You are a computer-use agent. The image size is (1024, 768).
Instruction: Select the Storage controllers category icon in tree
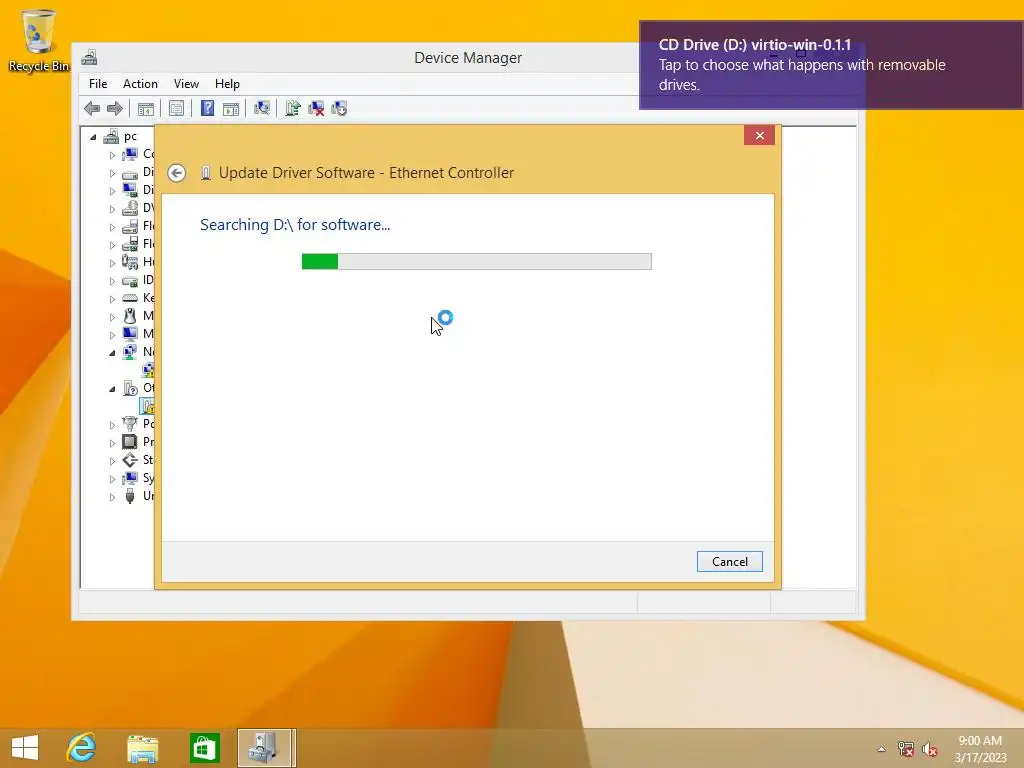130,460
